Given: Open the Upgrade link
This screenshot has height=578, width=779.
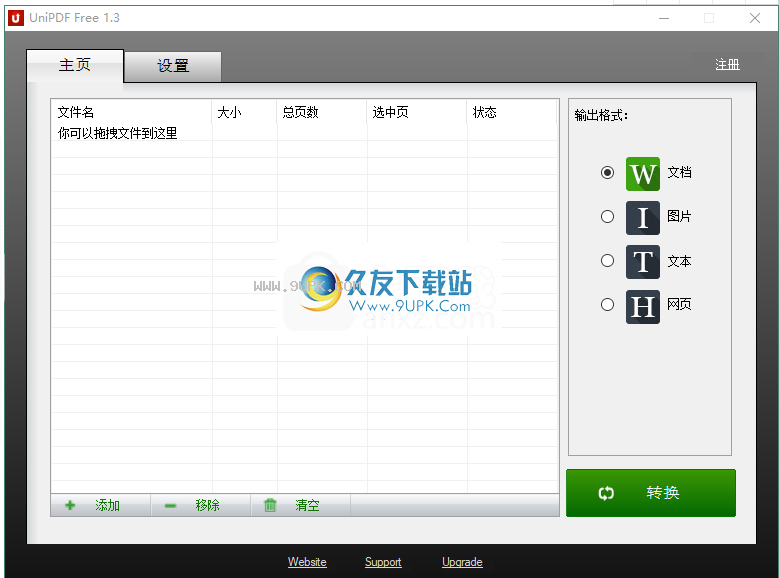Looking at the screenshot, I should (462, 562).
